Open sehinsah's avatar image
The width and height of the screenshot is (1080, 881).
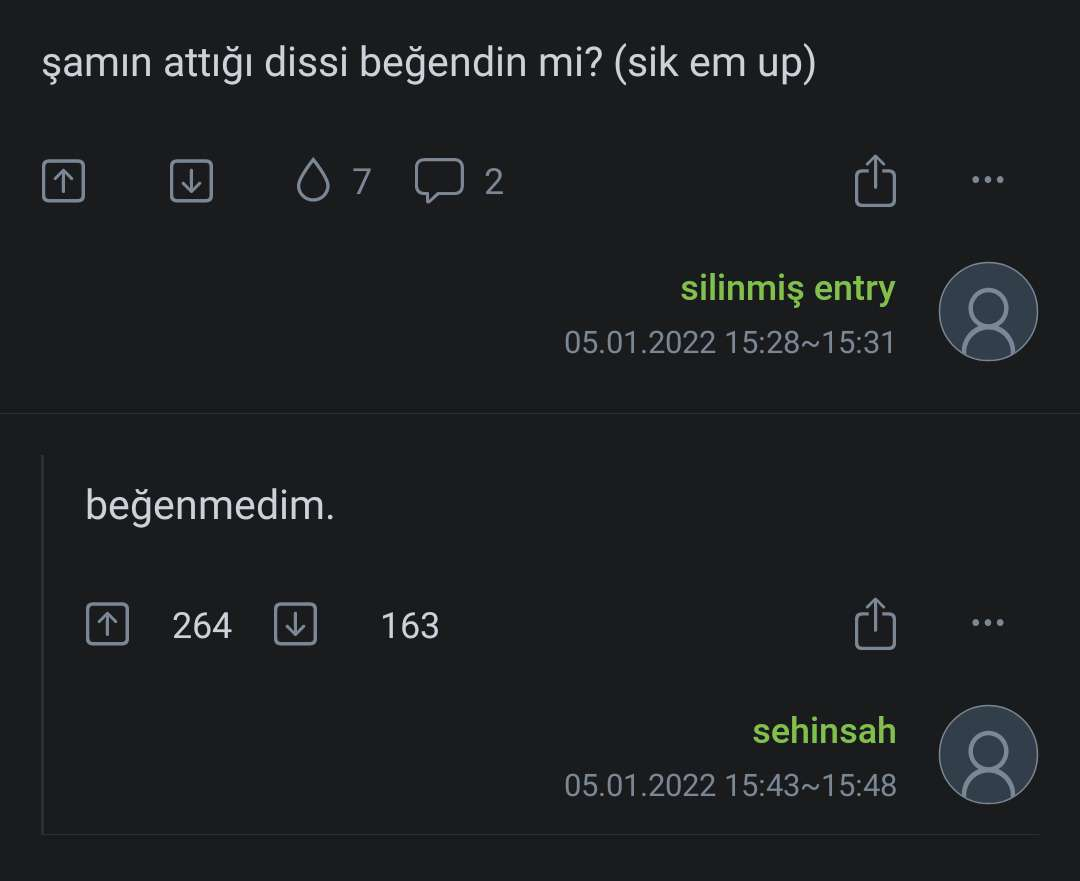pyautogui.click(x=988, y=754)
